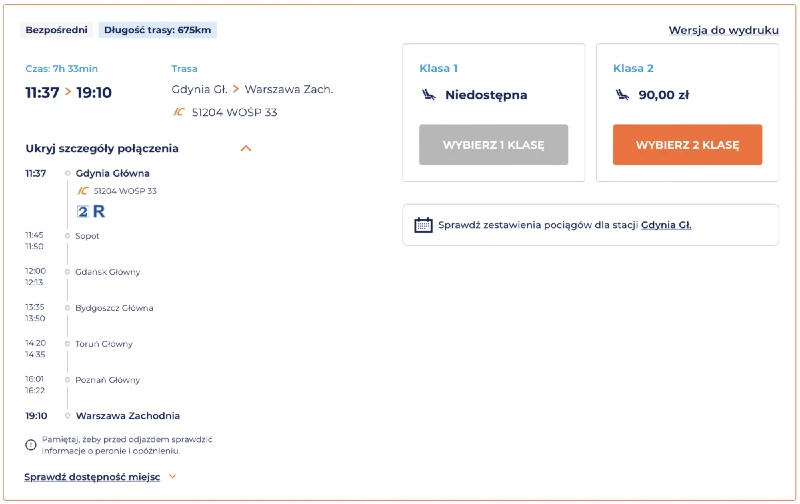This screenshot has width=800, height=504.
Task: Click the class 2 badge icon under Gdynia Główna
Action: [84, 211]
